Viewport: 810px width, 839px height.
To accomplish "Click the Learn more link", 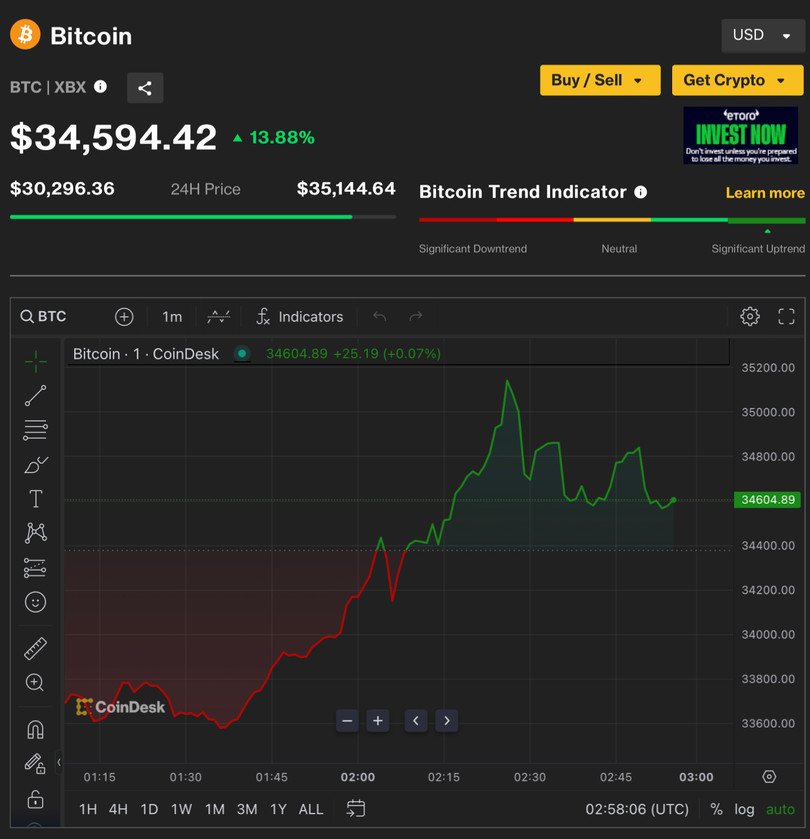I will [764, 193].
